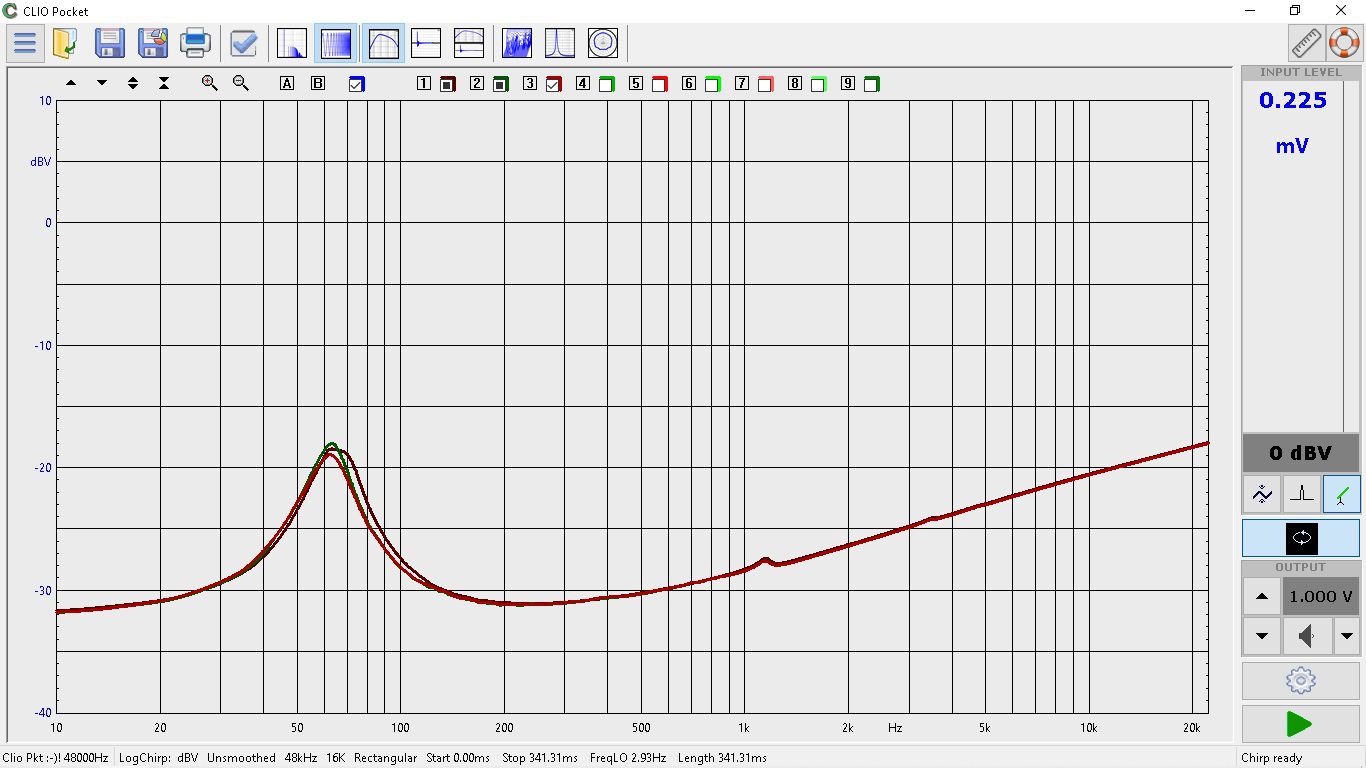Image resolution: width=1366 pixels, height=768 pixels.
Task: Store curve into overlay slot 1
Action: coord(424,83)
